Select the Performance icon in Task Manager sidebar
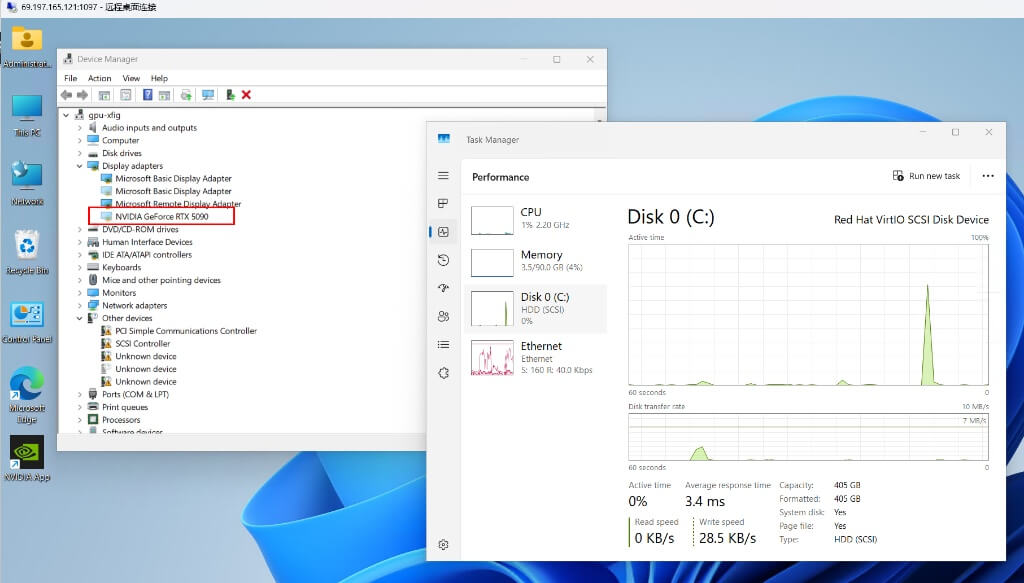 [x=443, y=232]
